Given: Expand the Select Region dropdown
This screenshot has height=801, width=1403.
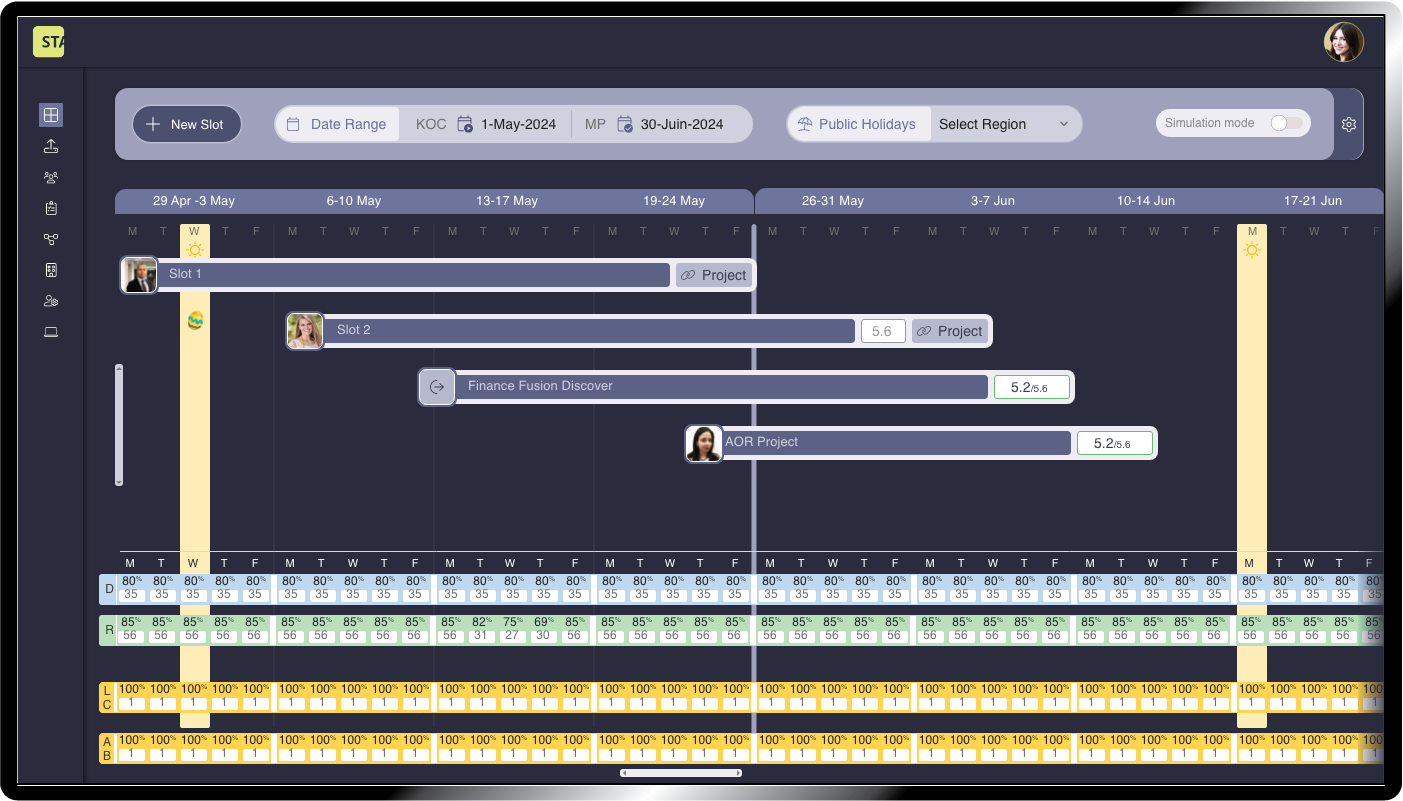Looking at the screenshot, I should 1004,124.
